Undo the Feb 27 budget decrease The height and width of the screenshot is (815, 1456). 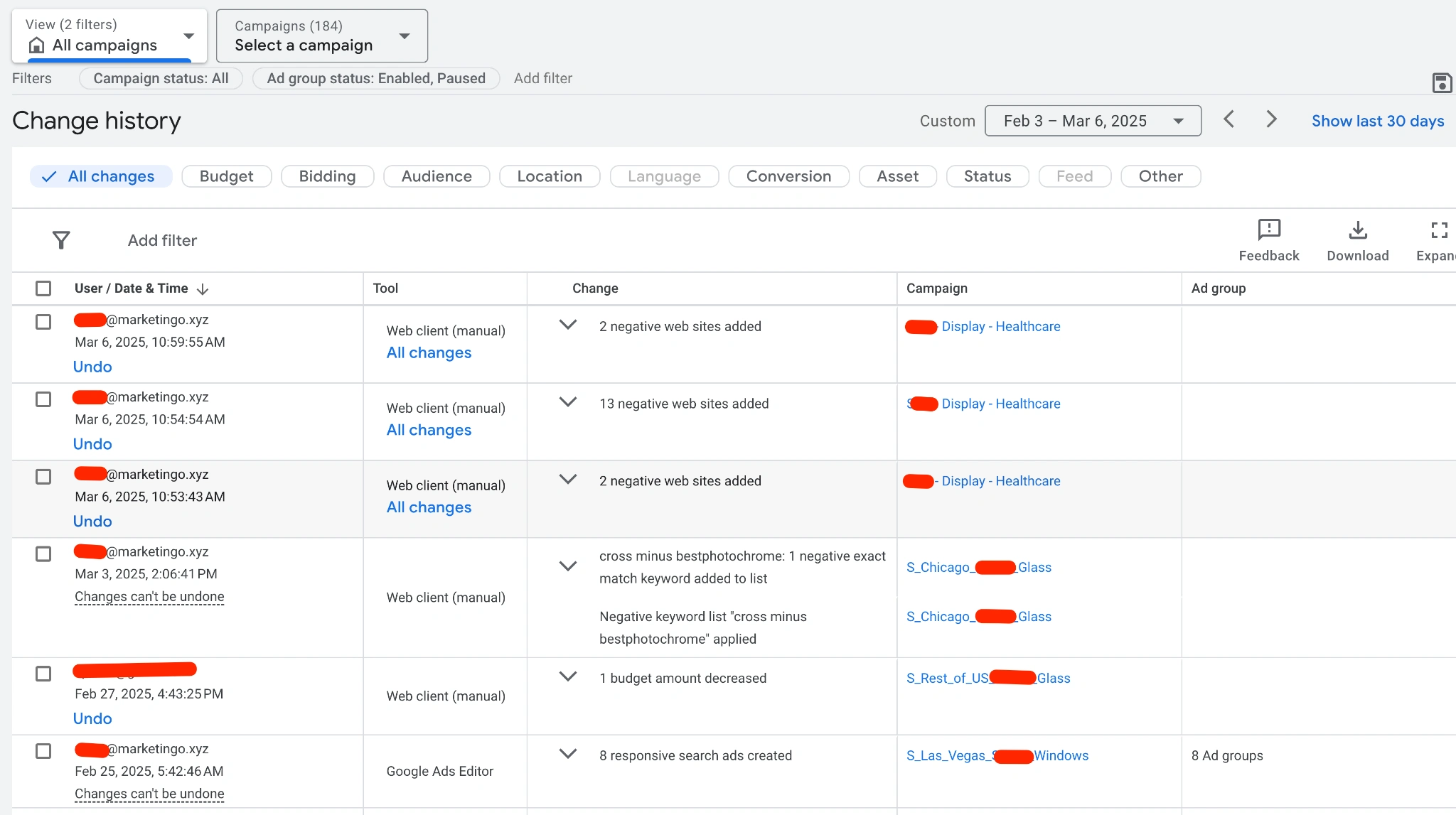click(92, 718)
